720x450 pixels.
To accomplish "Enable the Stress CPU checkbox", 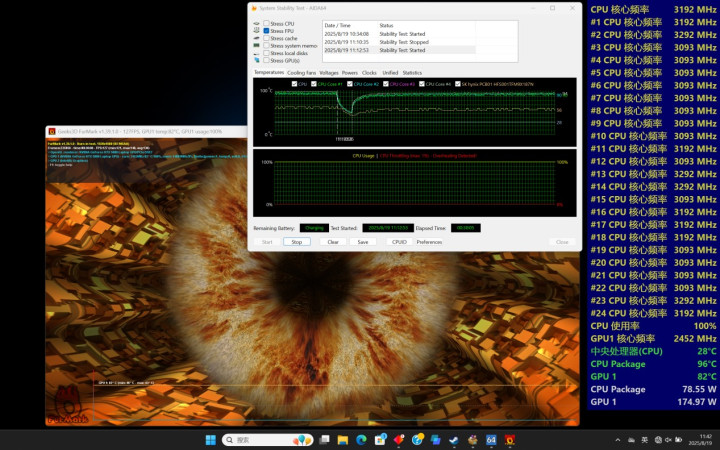I will click(x=266, y=23).
